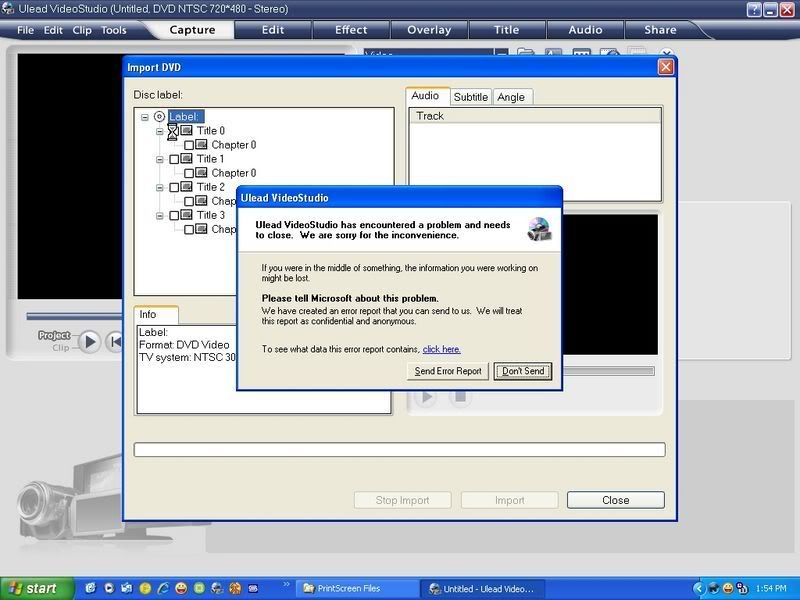800x600 pixels.
Task: Toggle the Title 1 checkbox
Action: pyautogui.click(x=174, y=159)
